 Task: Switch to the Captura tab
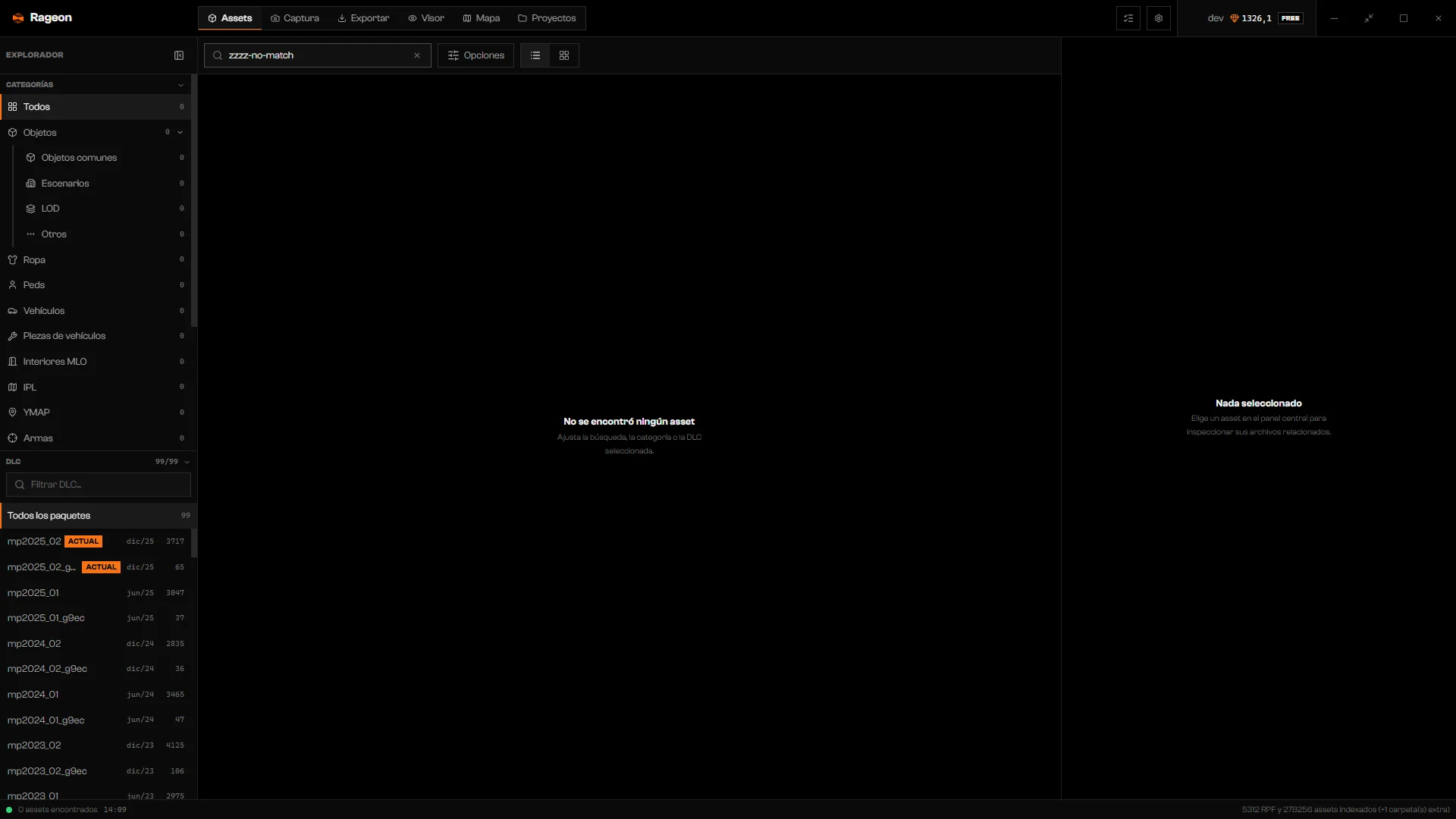295,18
